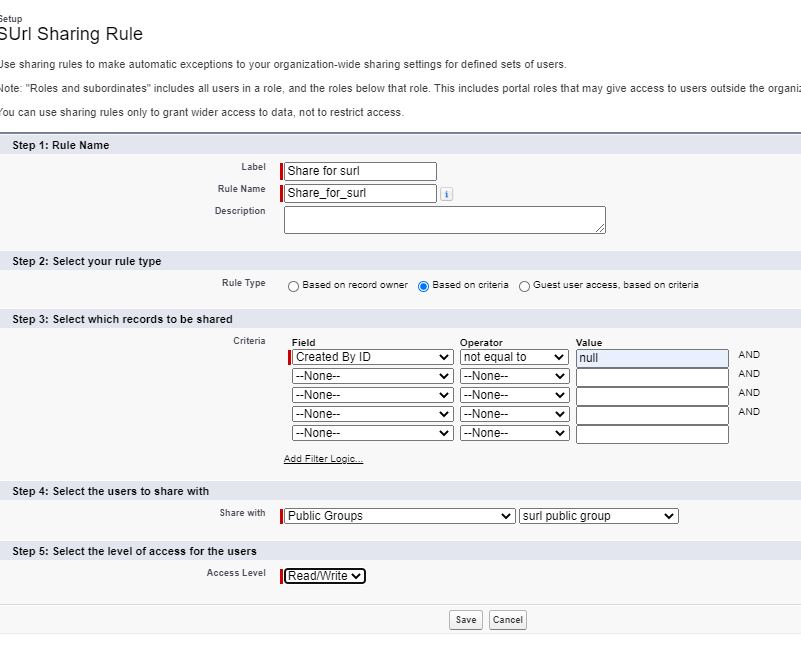Click the criteria value field containing 'null'
Image resolution: width=801 pixels, height=658 pixels.
tap(652, 358)
